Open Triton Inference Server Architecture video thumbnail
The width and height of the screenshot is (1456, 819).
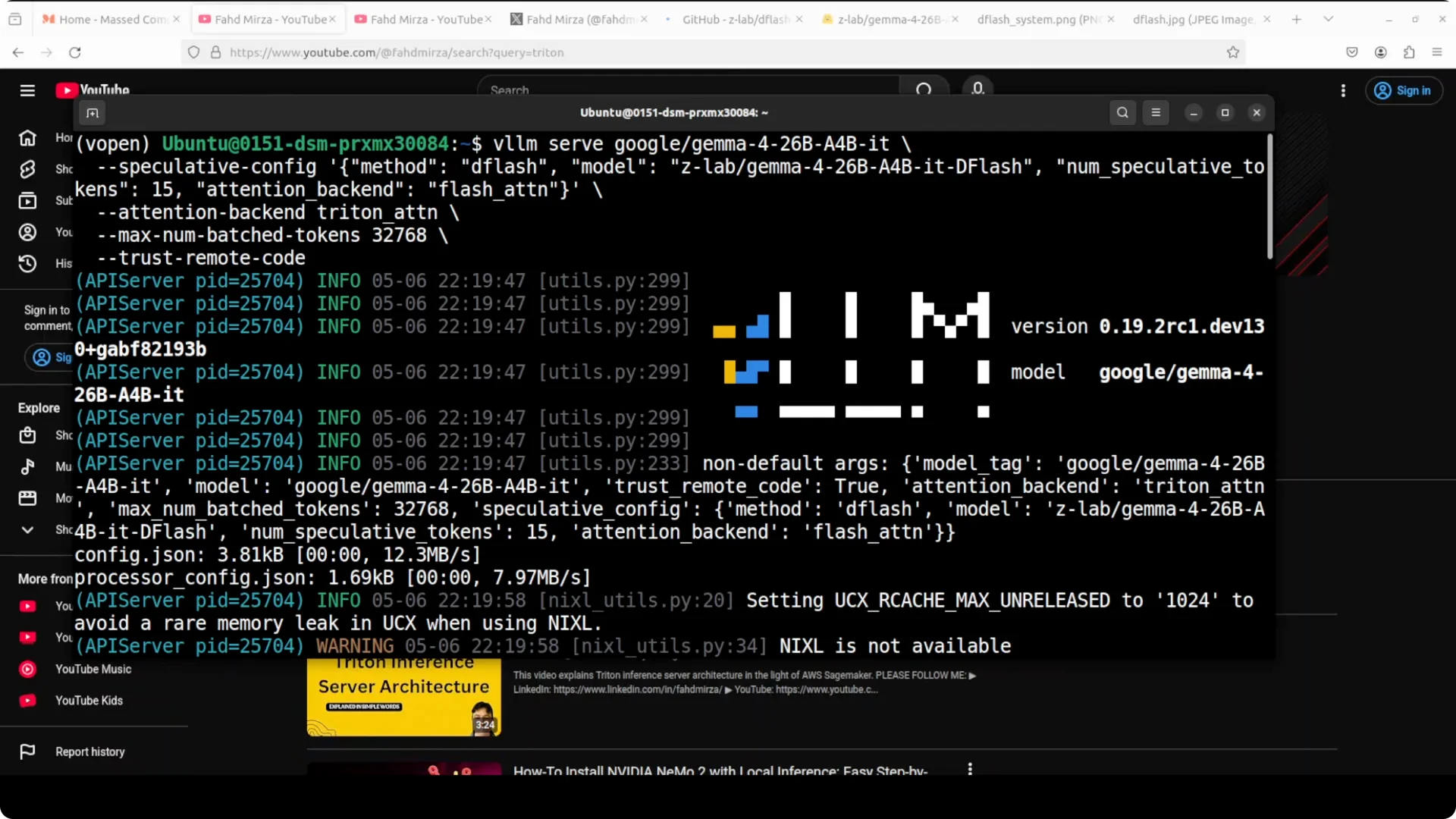pos(403,697)
